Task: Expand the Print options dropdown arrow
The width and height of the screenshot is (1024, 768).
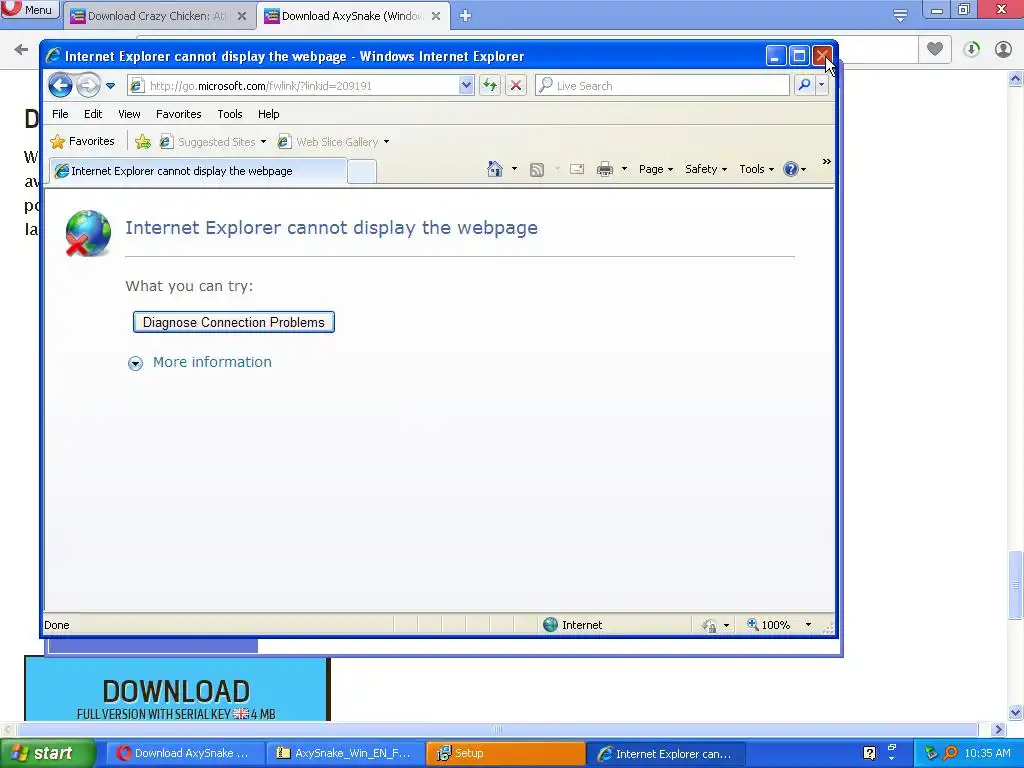Action: pos(624,169)
